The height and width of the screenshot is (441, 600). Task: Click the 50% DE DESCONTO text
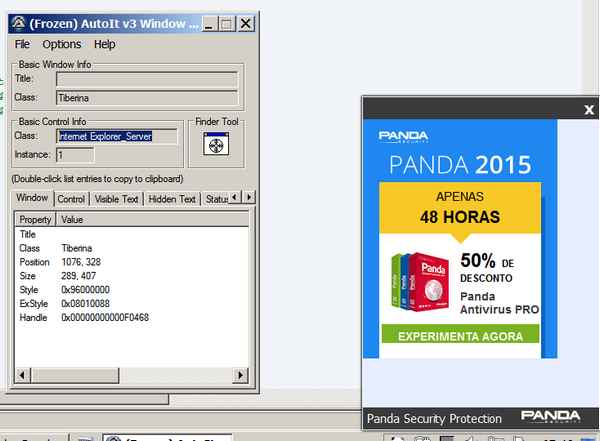pyautogui.click(x=487, y=268)
